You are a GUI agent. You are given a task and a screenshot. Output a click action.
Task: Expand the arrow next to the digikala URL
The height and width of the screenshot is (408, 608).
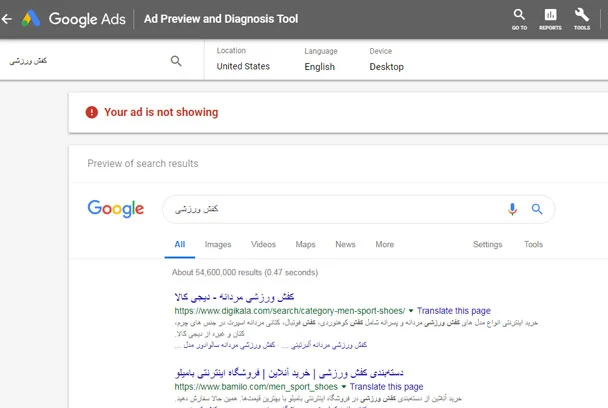click(x=411, y=311)
